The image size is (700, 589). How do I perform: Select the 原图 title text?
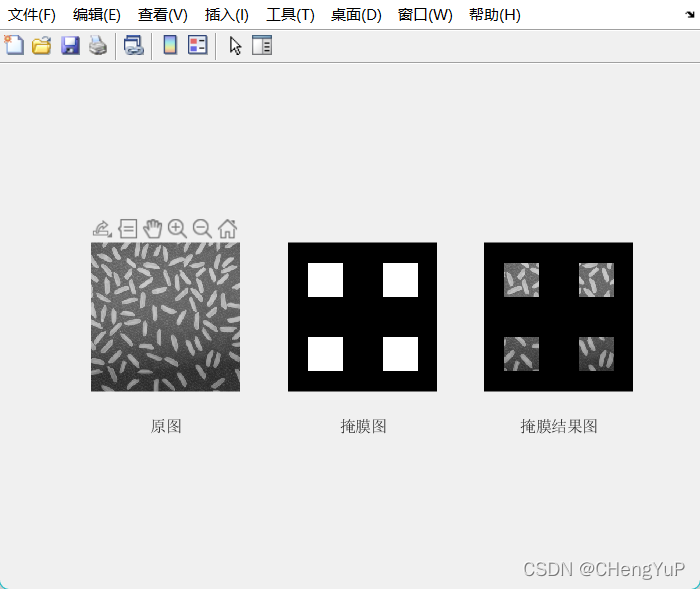pyautogui.click(x=166, y=426)
